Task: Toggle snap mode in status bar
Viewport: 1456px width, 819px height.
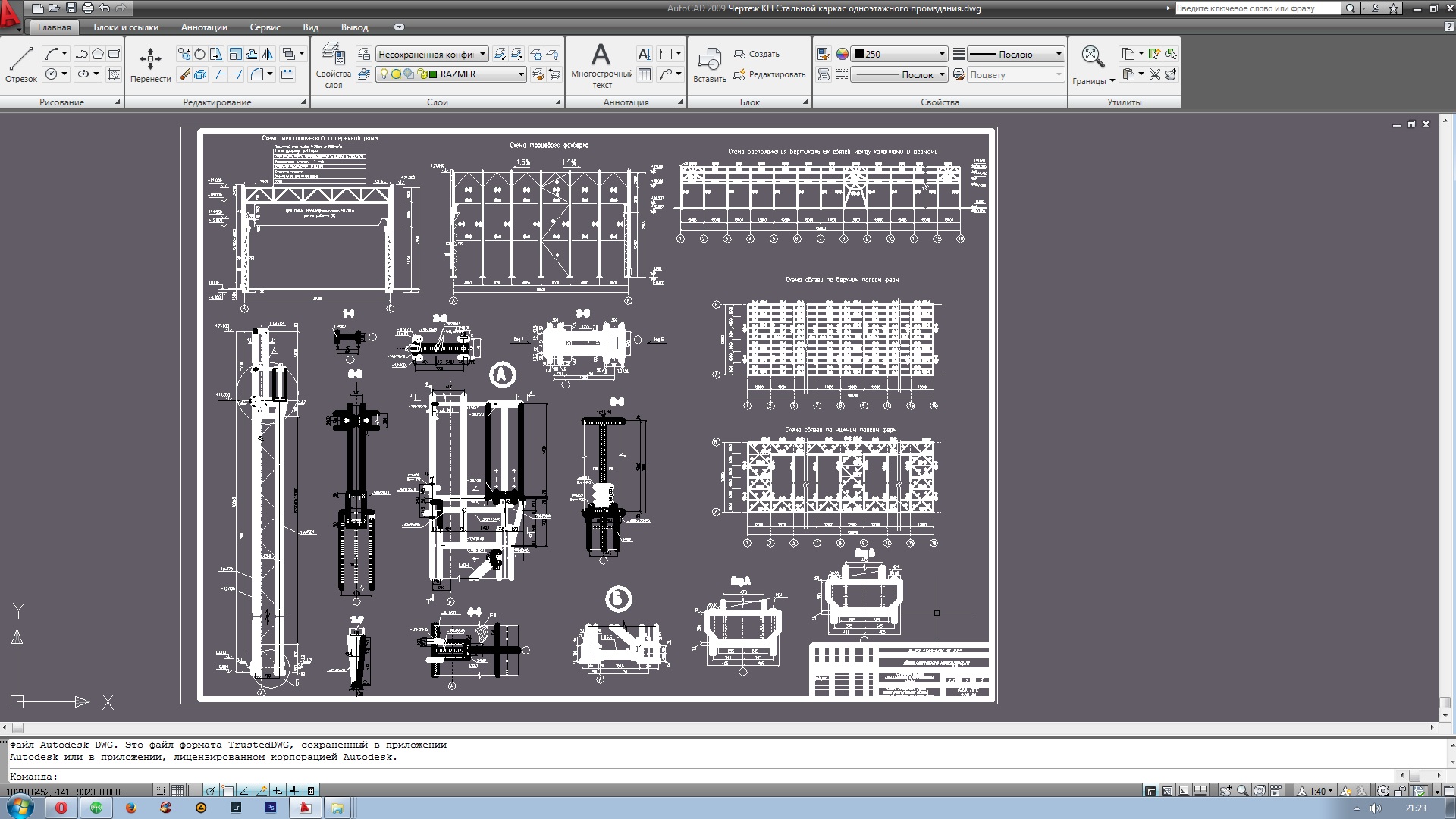Action: pos(161,791)
